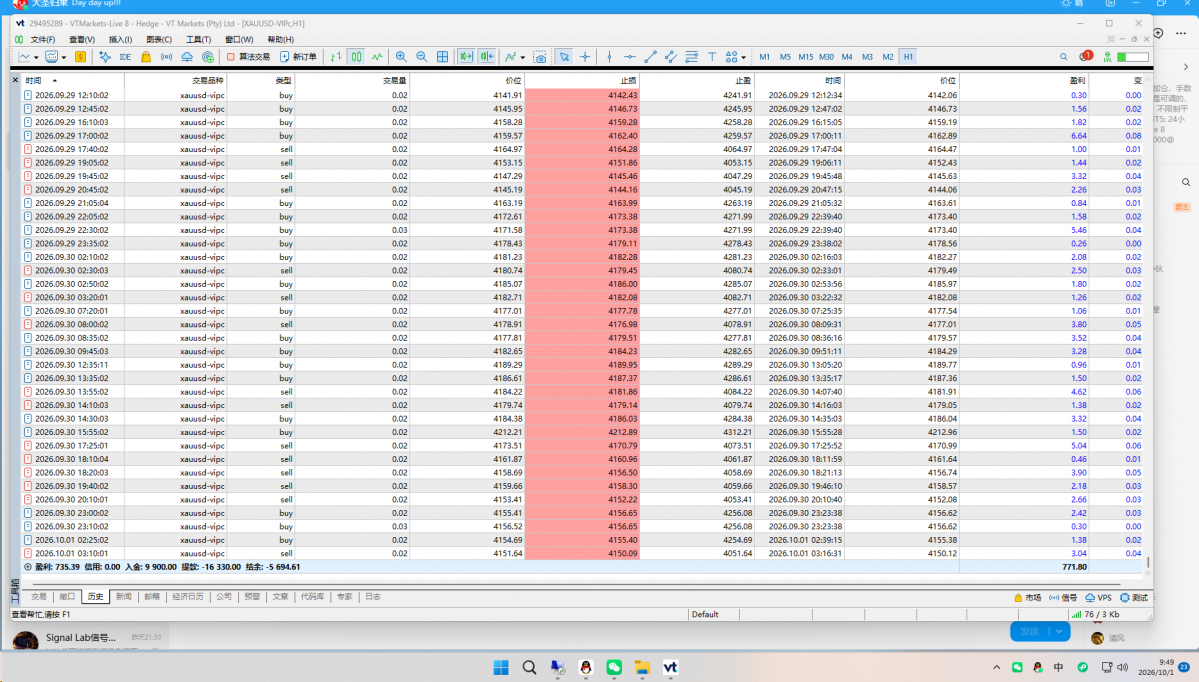The width and height of the screenshot is (1199, 682).
Task: Open the MQL5 IDE editor icon
Action: pyautogui.click(x=125, y=57)
